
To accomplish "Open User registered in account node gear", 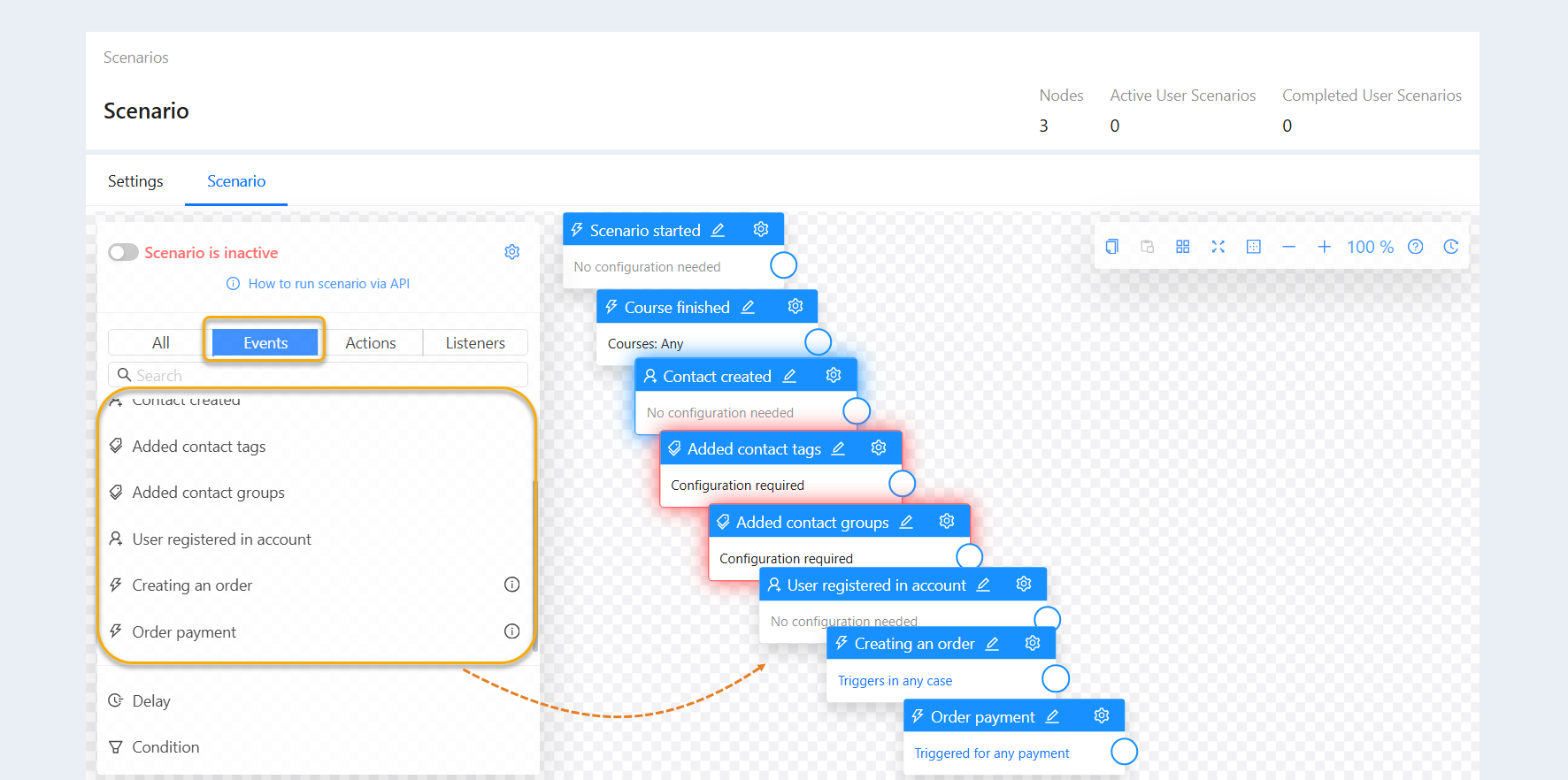I will (x=1024, y=584).
